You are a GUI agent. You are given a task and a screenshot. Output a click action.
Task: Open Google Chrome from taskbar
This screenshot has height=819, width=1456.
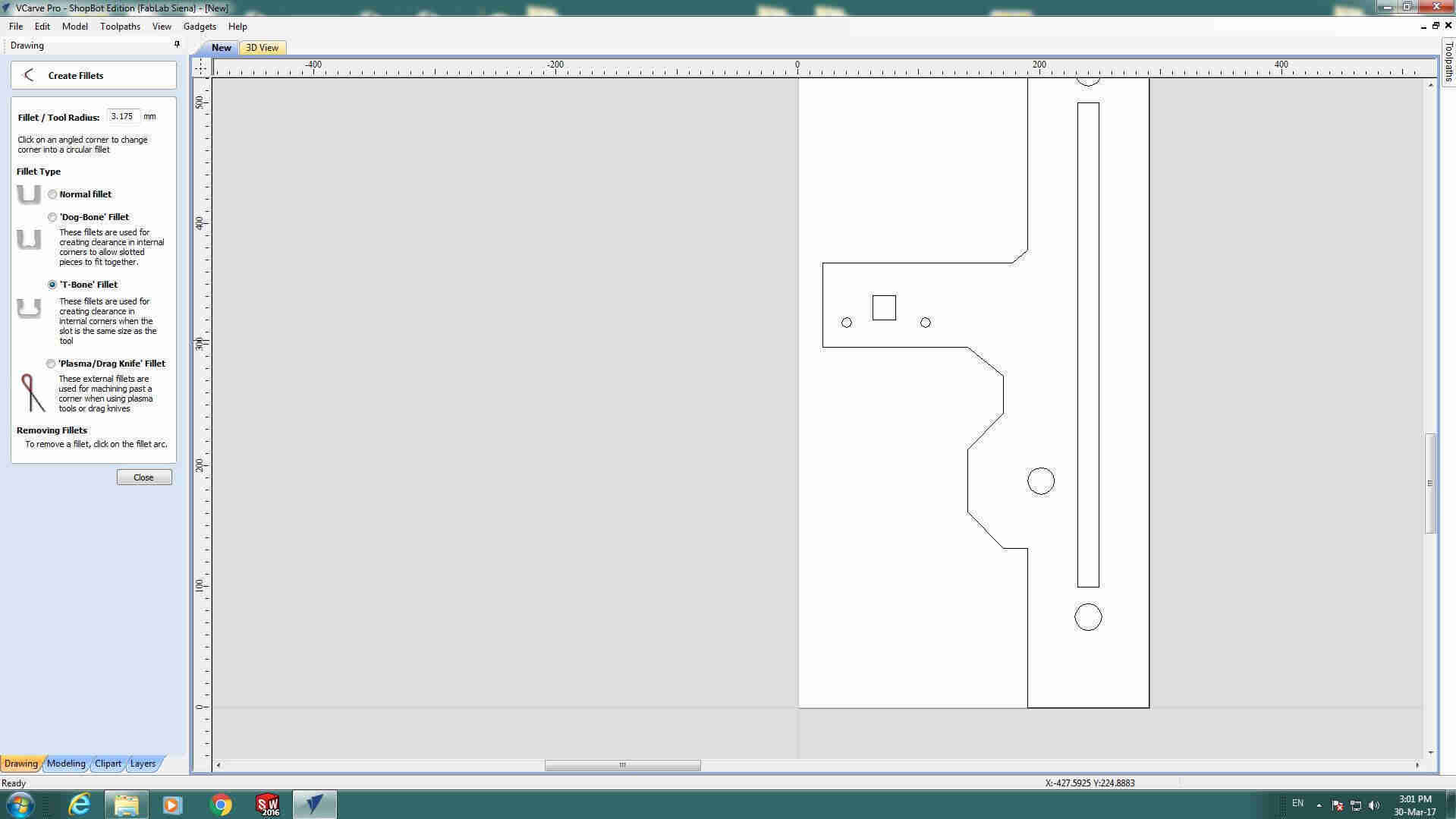pos(221,805)
